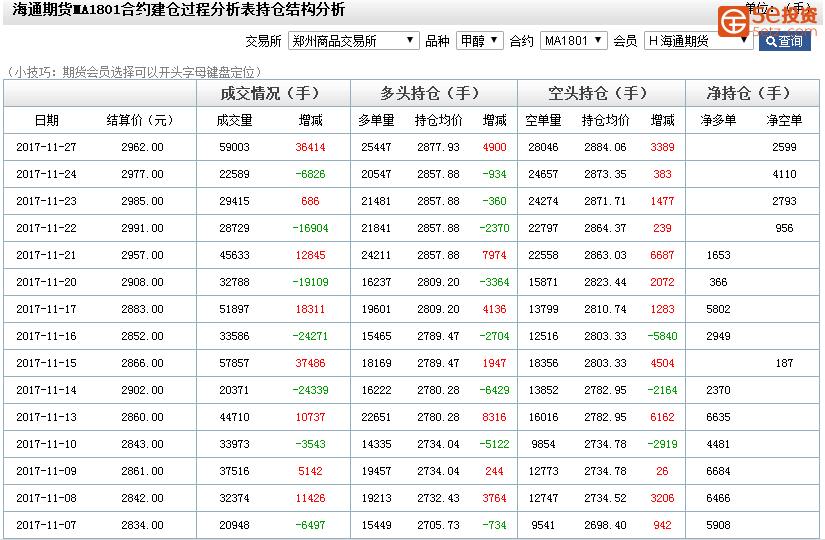Click volume value 59003
Screen dimensions: 825x540
(x=234, y=147)
